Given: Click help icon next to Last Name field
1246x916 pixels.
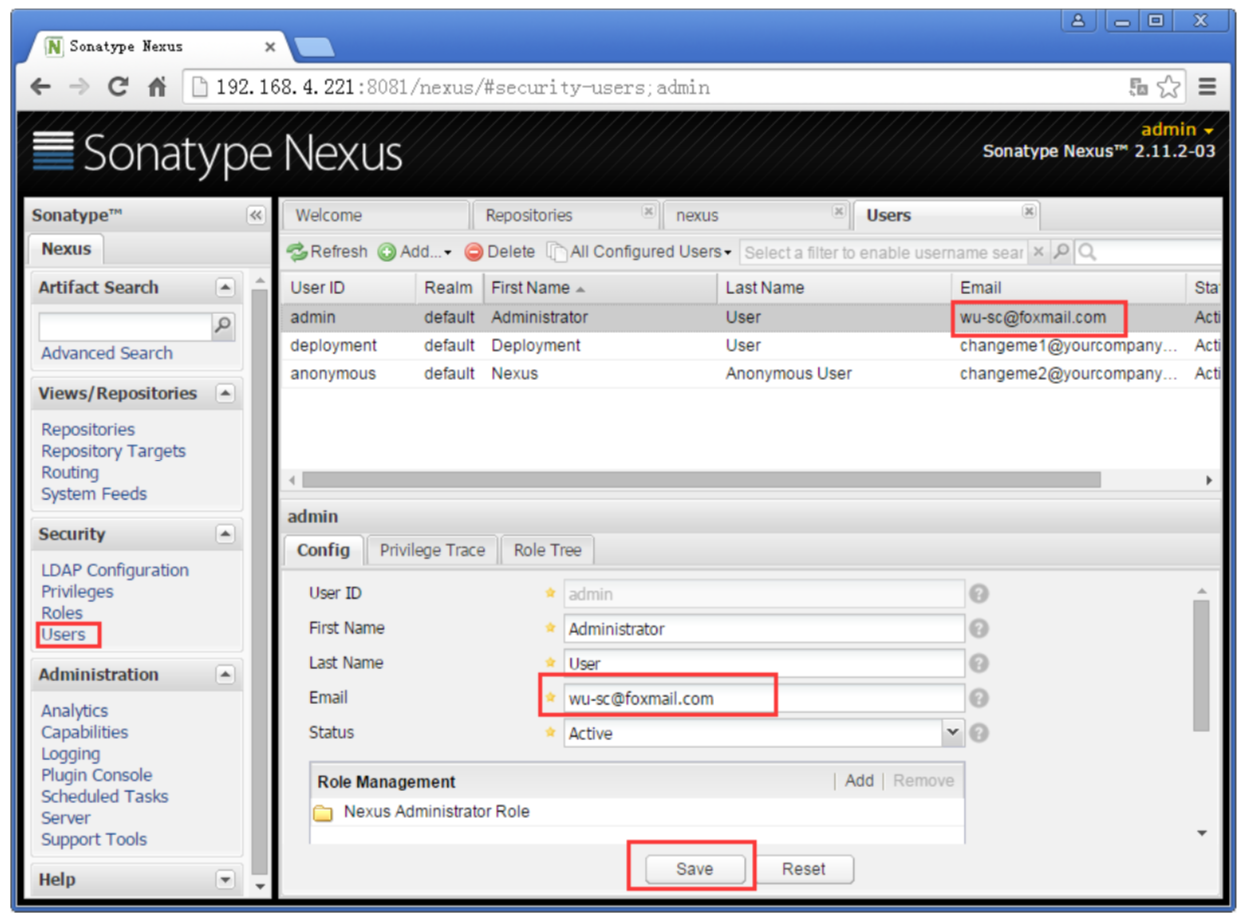Looking at the screenshot, I should click(980, 663).
